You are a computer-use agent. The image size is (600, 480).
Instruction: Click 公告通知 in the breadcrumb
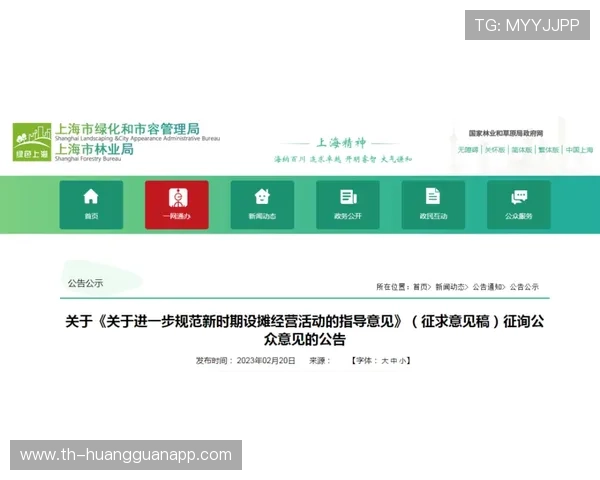point(487,287)
